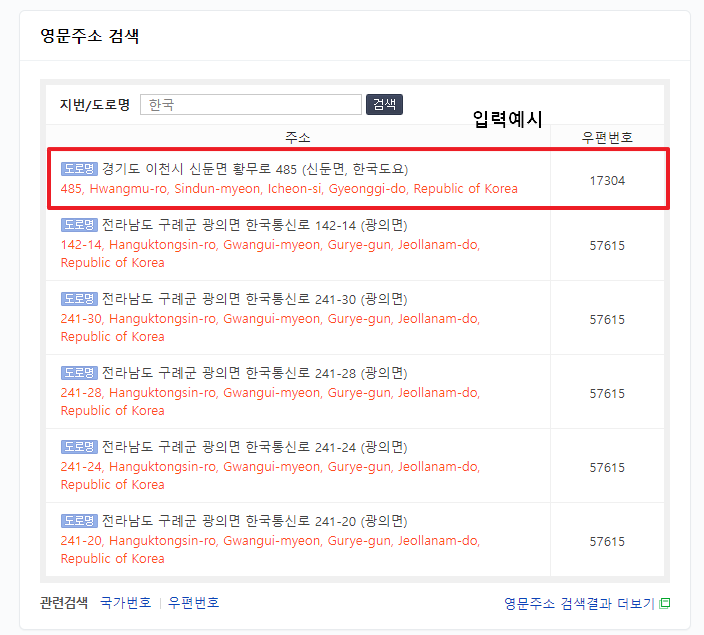Screen dimensions: 704x635
Task: Select English address 142-14, Hanguktongsin-ro
Action: click(x=270, y=254)
